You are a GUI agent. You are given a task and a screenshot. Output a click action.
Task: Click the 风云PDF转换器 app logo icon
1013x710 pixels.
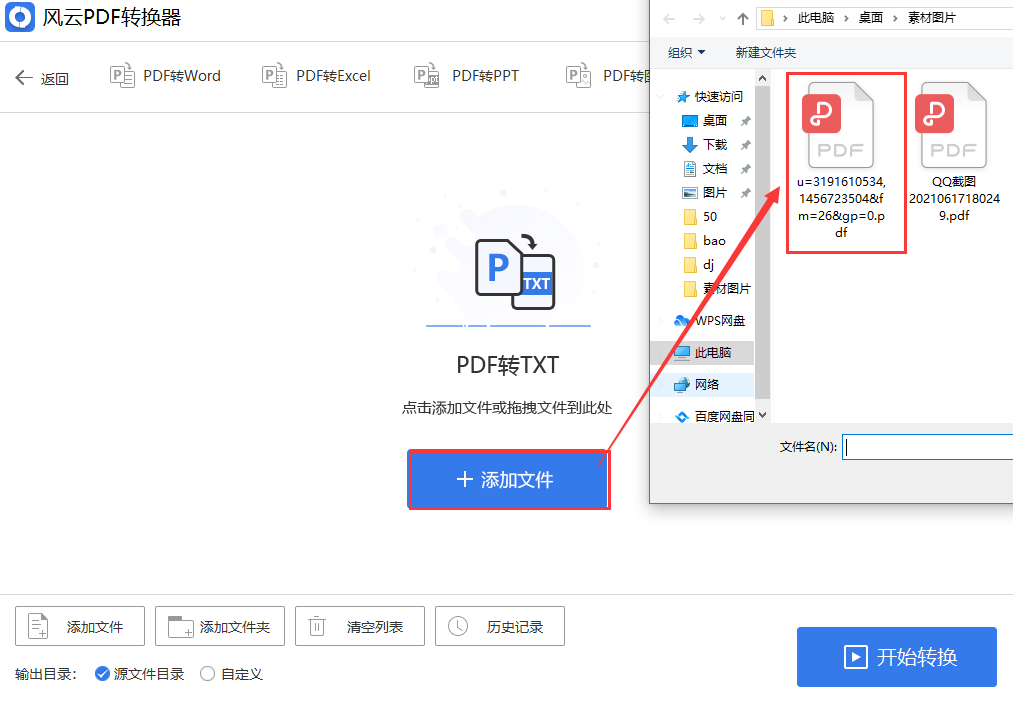click(19, 17)
